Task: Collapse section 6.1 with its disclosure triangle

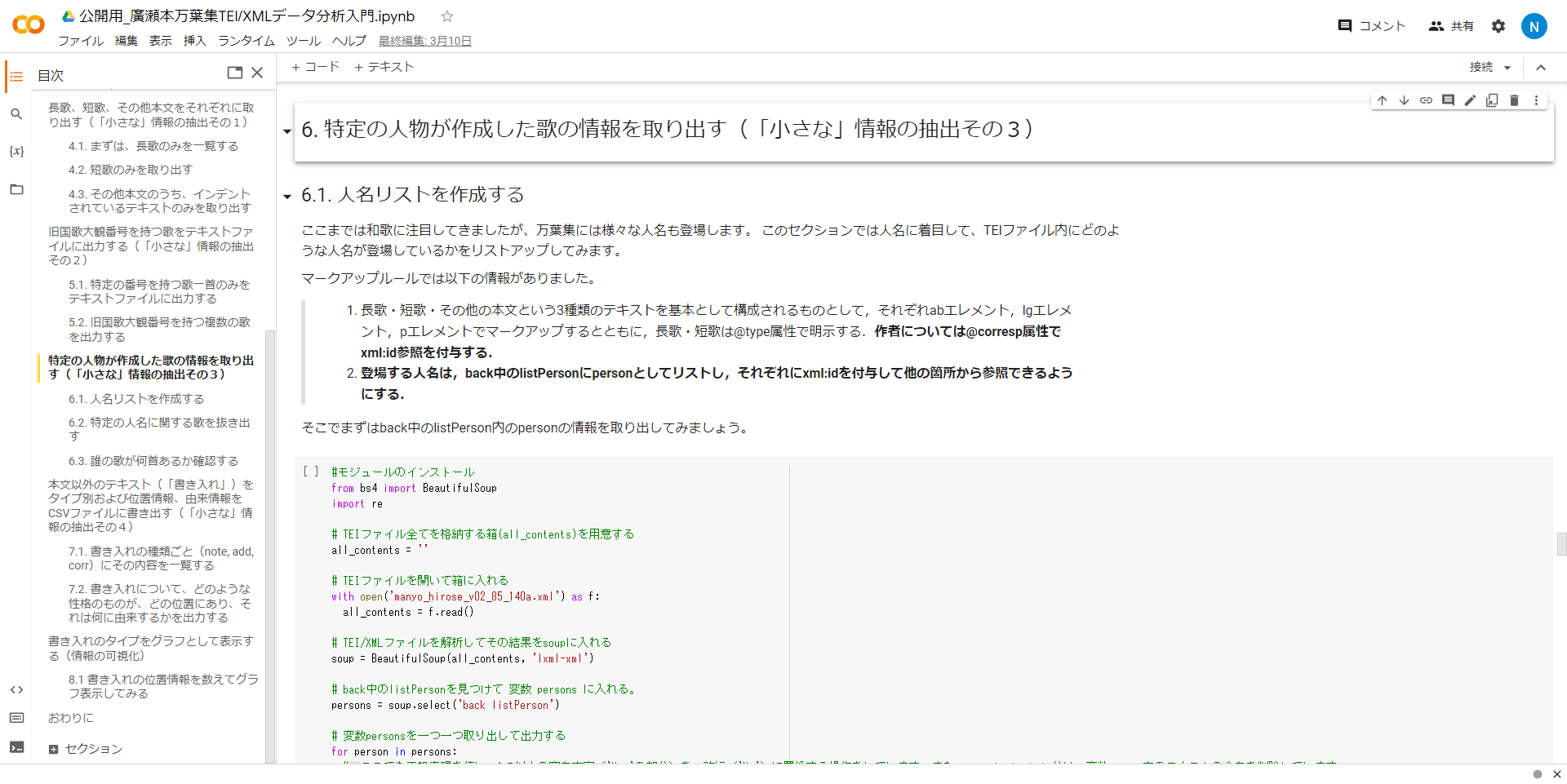Action: pyautogui.click(x=286, y=197)
